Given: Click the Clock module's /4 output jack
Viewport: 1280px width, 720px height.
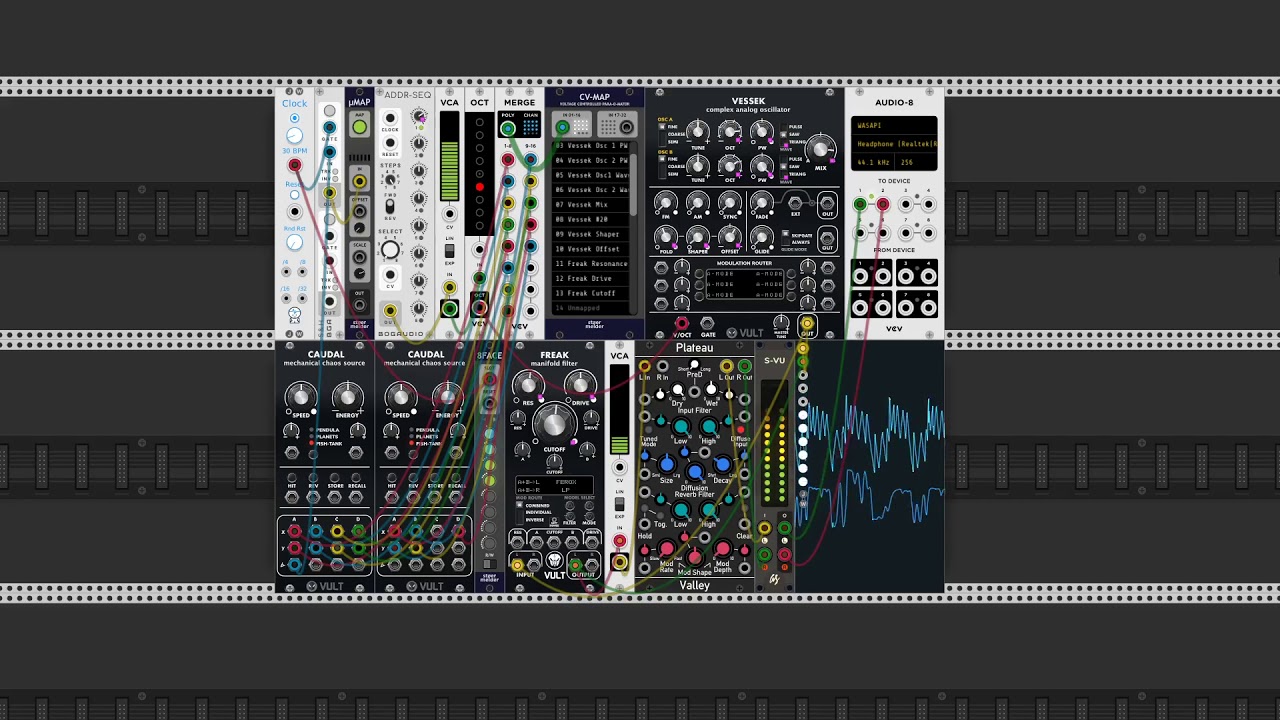Looking at the screenshot, I should coord(286,271).
